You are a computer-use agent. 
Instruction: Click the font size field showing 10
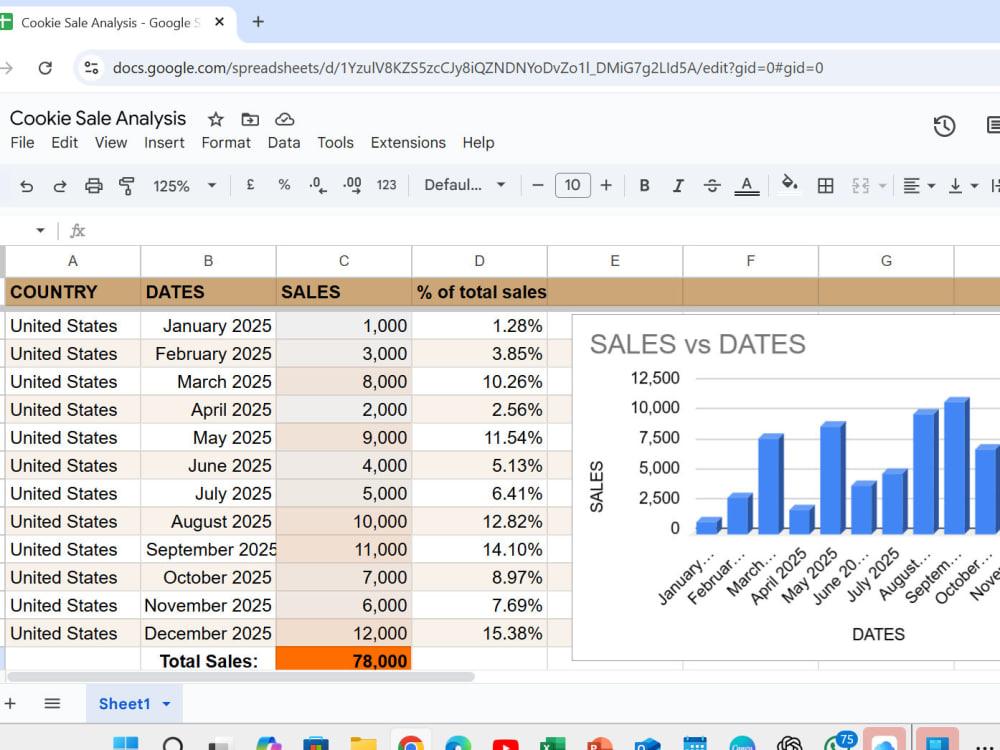pyautogui.click(x=573, y=185)
